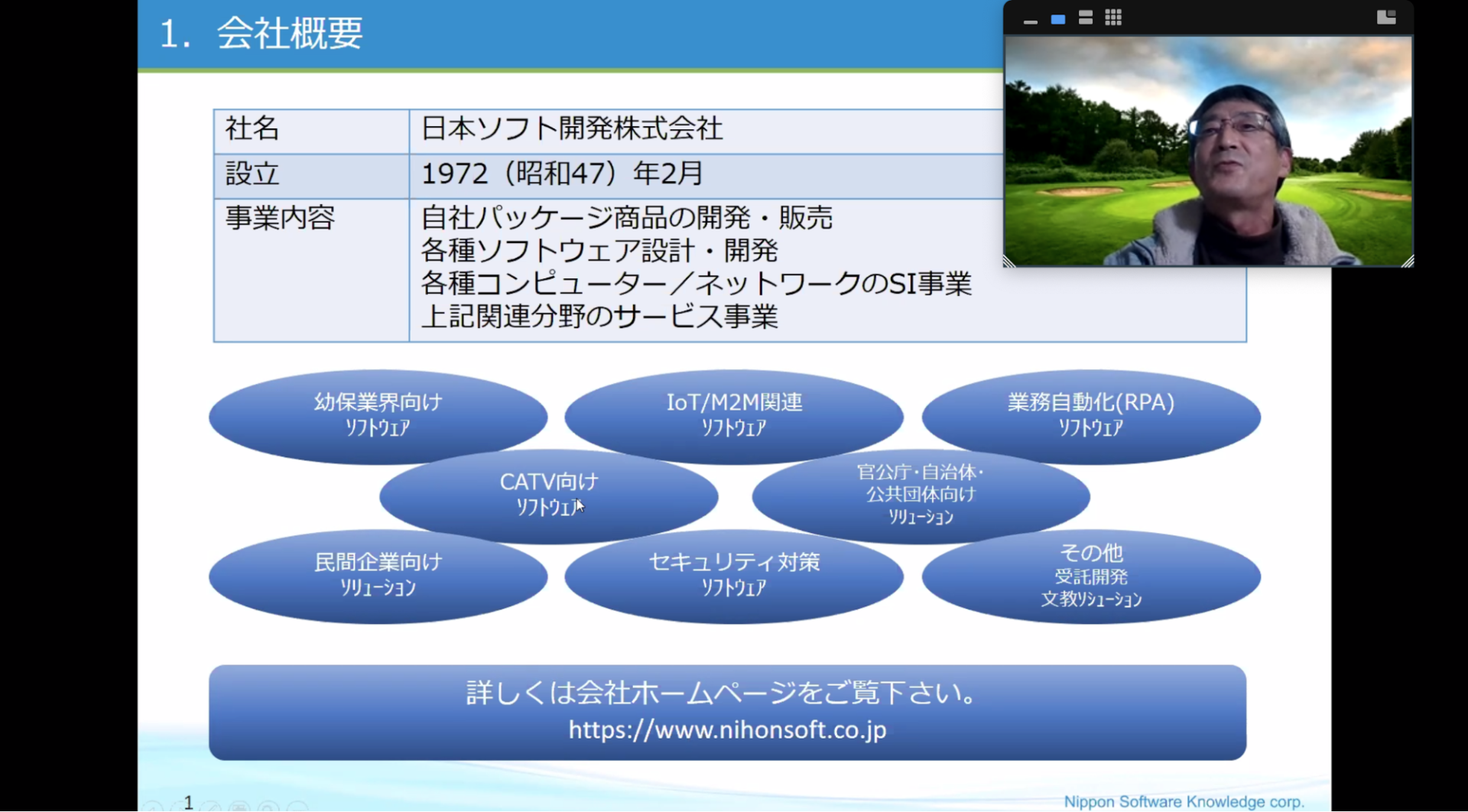Click the CATV向け ソフトウェア oval

[548, 496]
